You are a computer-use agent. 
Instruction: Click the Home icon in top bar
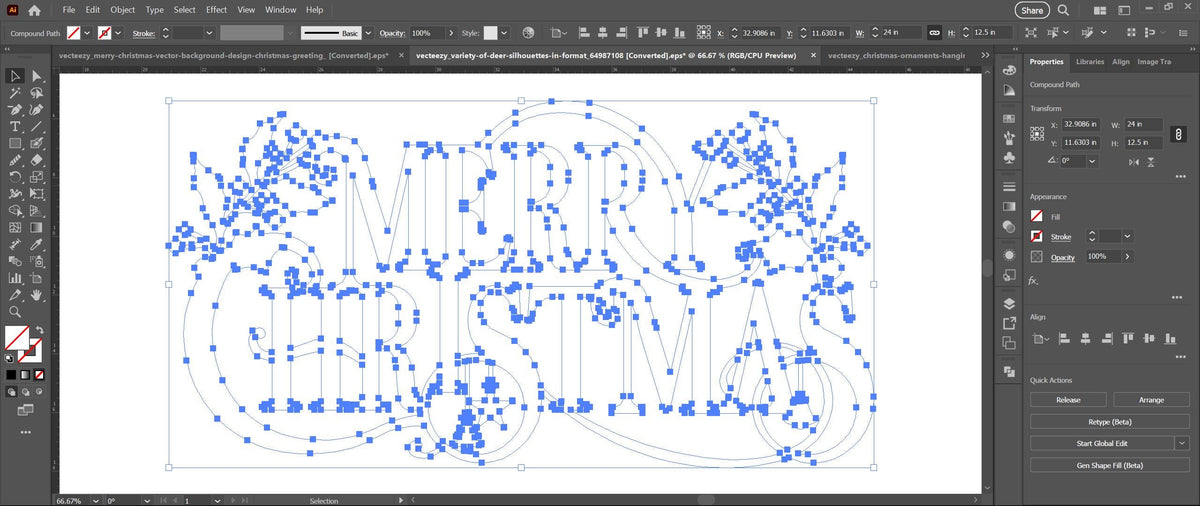[x=35, y=10]
